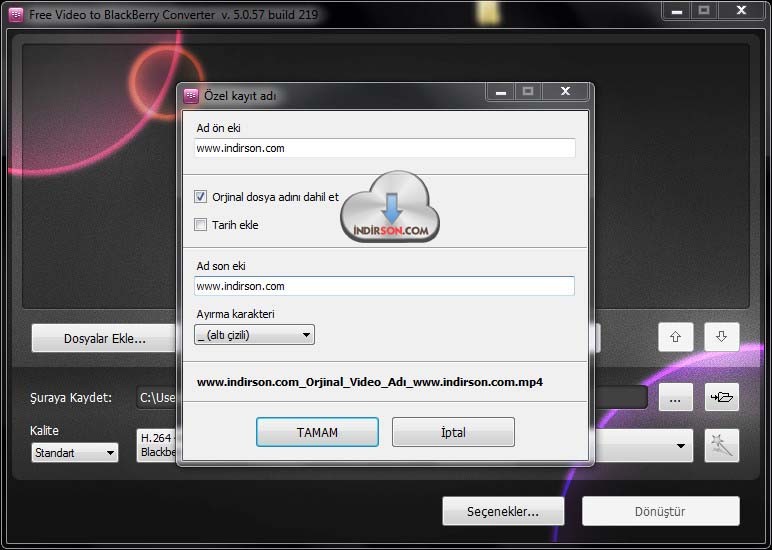The height and width of the screenshot is (550, 772).
Task: Minimize the Özel kayıt adı dialog
Action: (501, 92)
